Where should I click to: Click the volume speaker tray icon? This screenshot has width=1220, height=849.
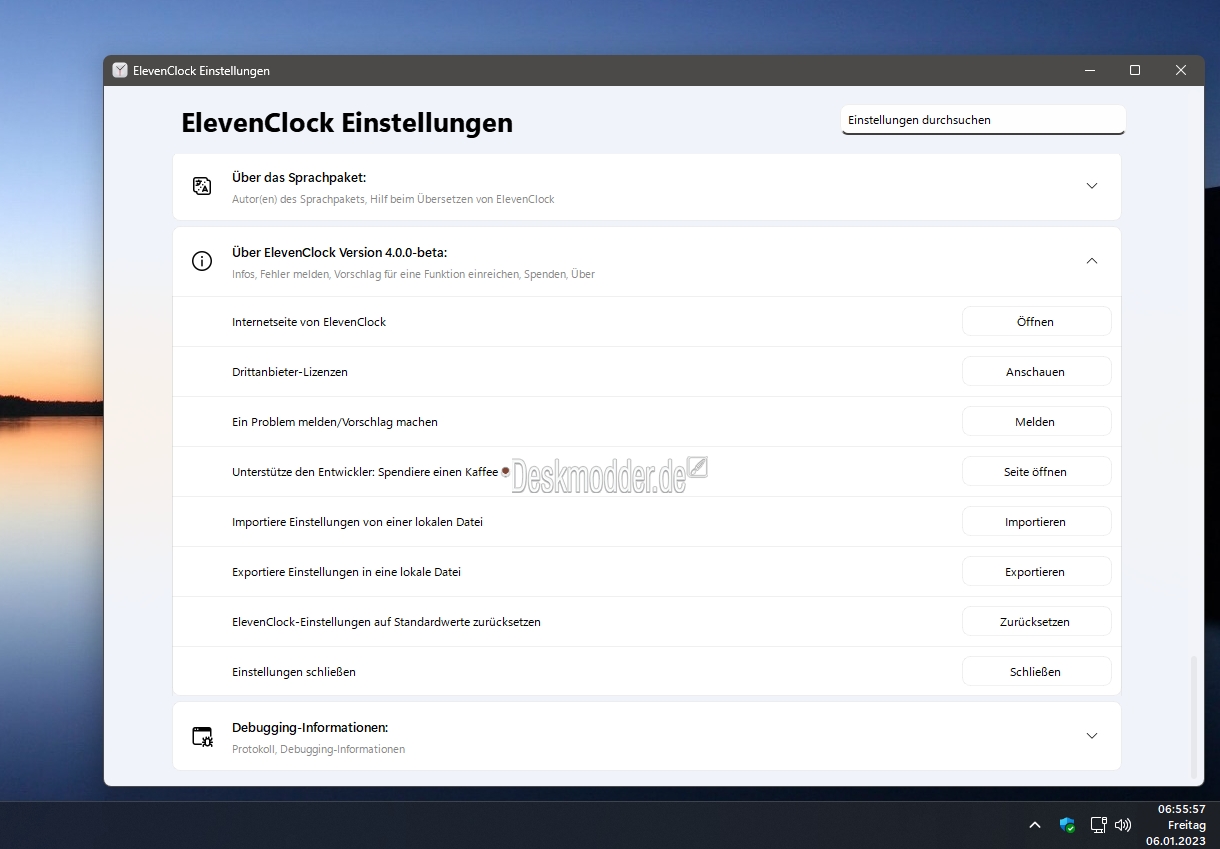pos(1123,825)
